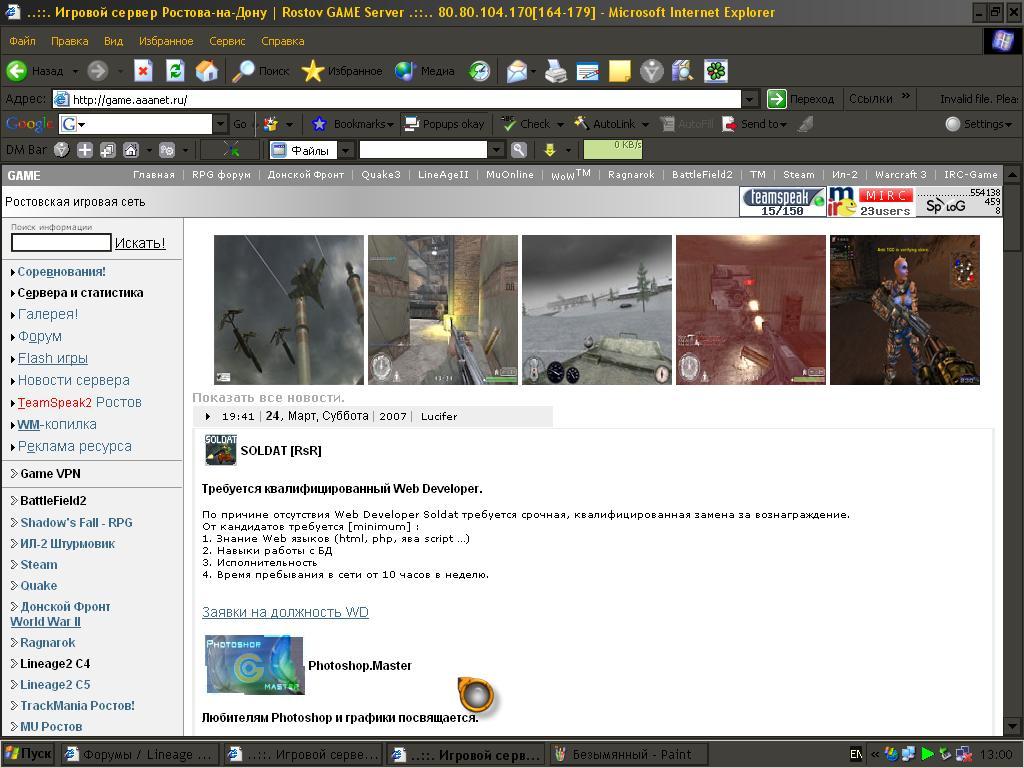1024x768 pixels.
Task: Open the Справка menu
Action: coord(283,41)
